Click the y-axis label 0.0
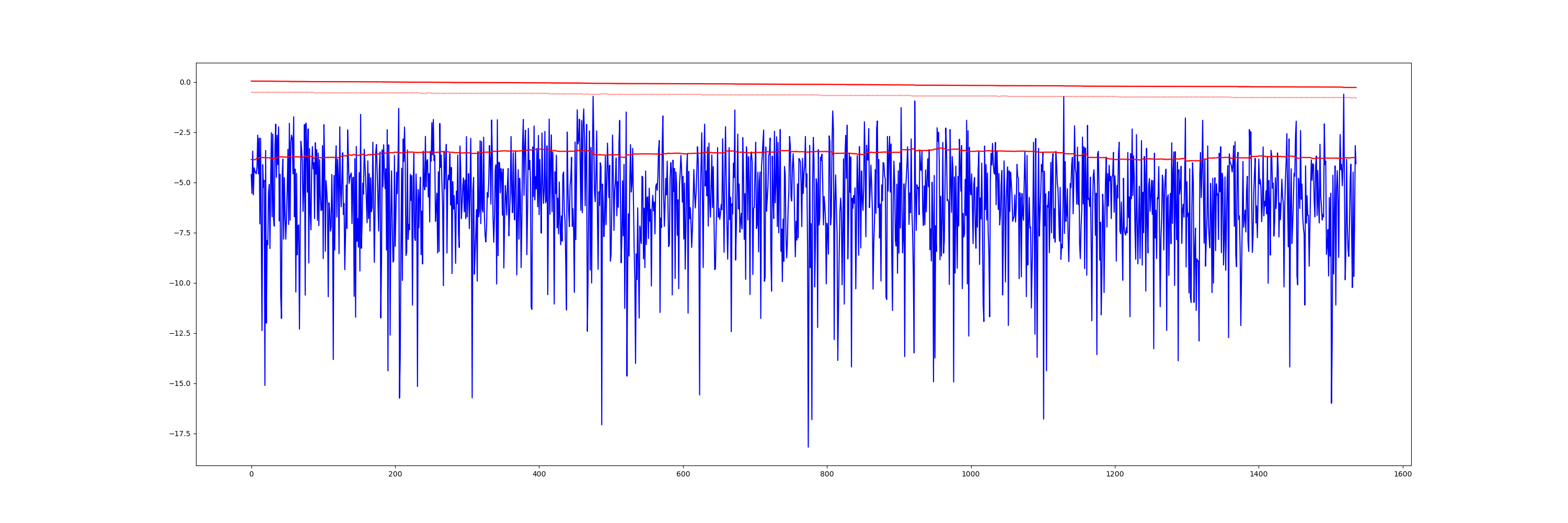Screen dimensions: 1568x523 [x=185, y=82]
